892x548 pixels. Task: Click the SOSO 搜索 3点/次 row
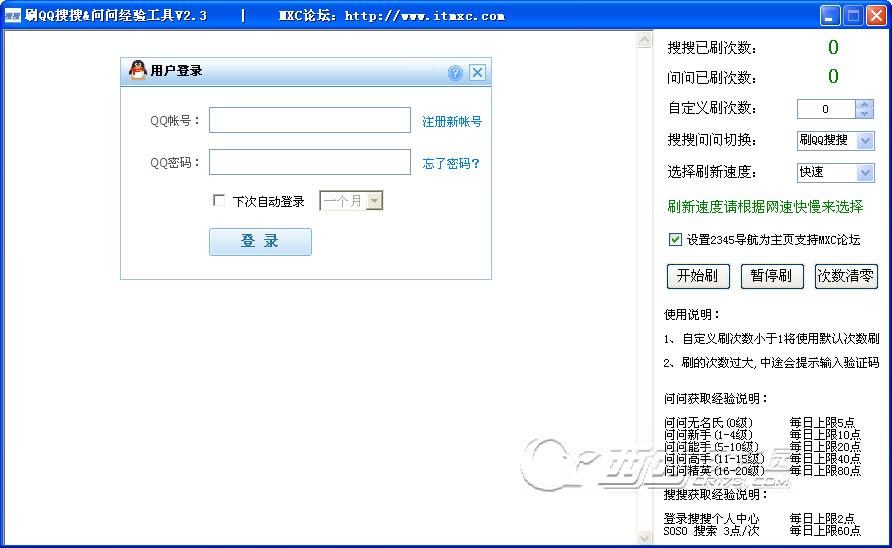tap(762, 531)
